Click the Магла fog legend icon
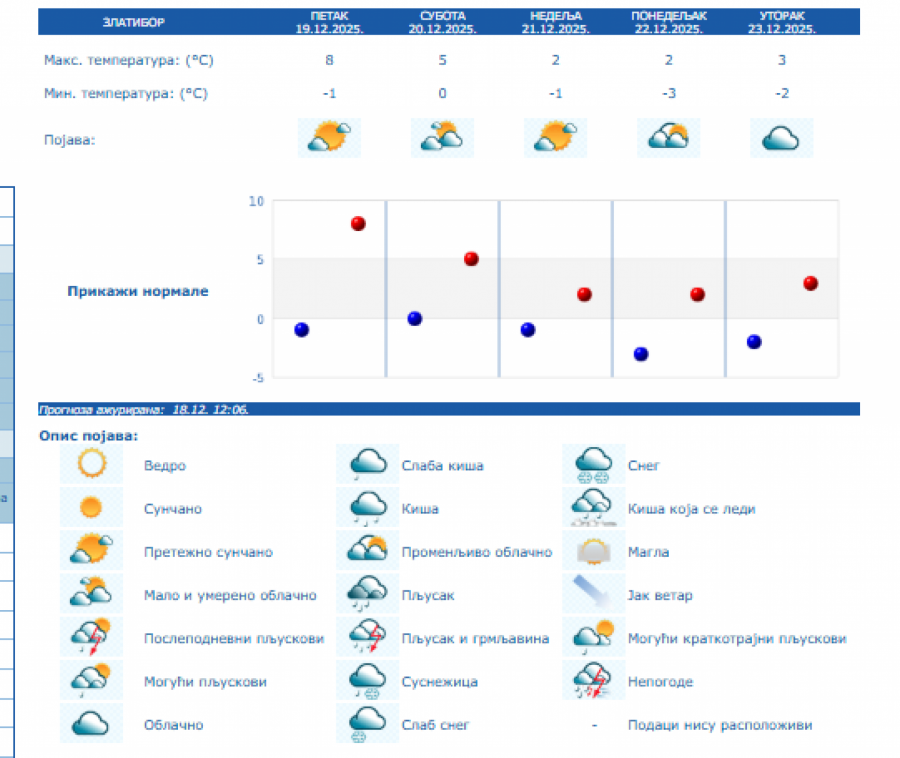The image size is (900, 758). [594, 552]
